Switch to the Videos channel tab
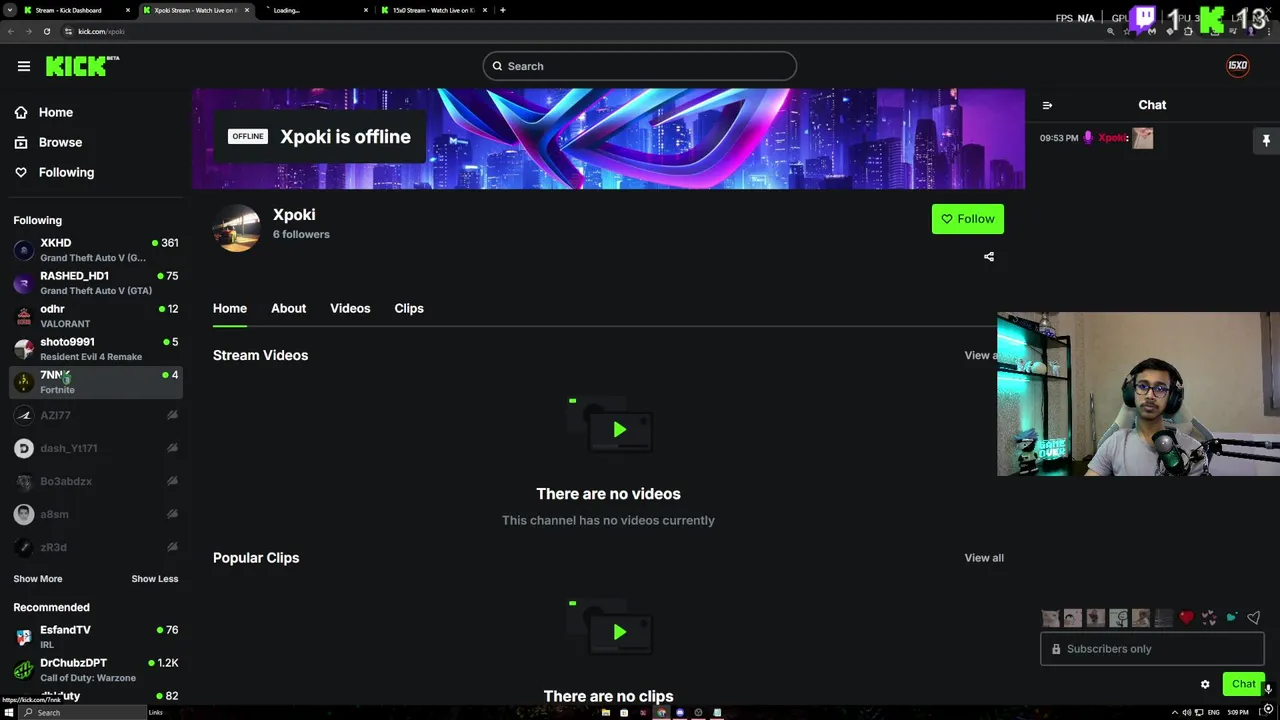This screenshot has width=1280, height=720. click(350, 308)
